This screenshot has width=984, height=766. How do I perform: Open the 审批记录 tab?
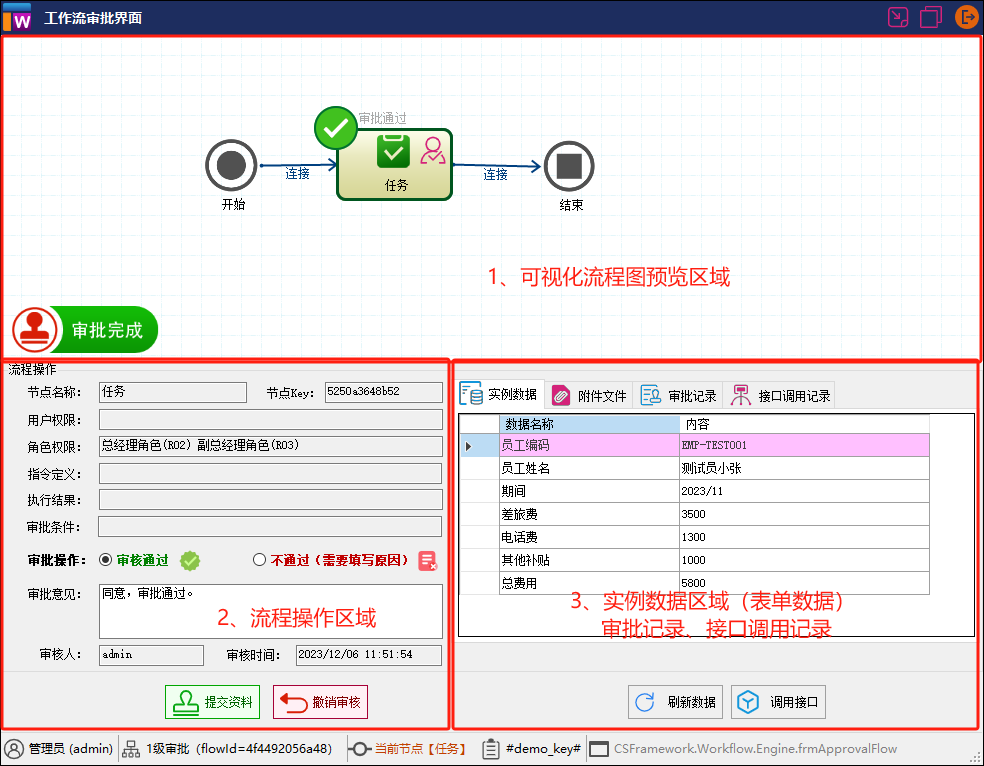(x=678, y=395)
